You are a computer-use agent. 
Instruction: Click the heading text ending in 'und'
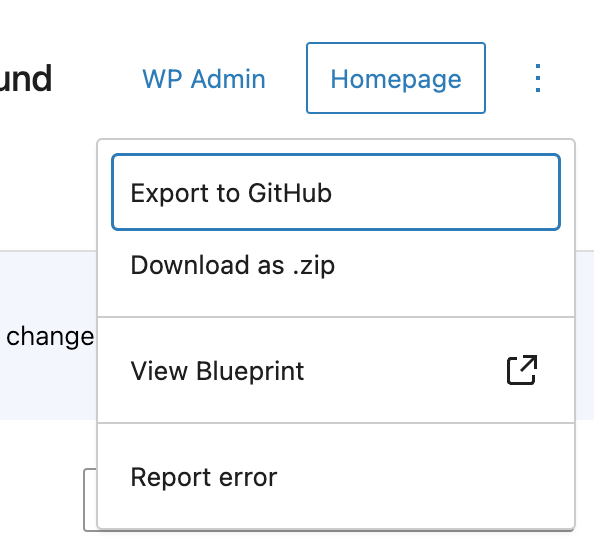tap(25, 78)
